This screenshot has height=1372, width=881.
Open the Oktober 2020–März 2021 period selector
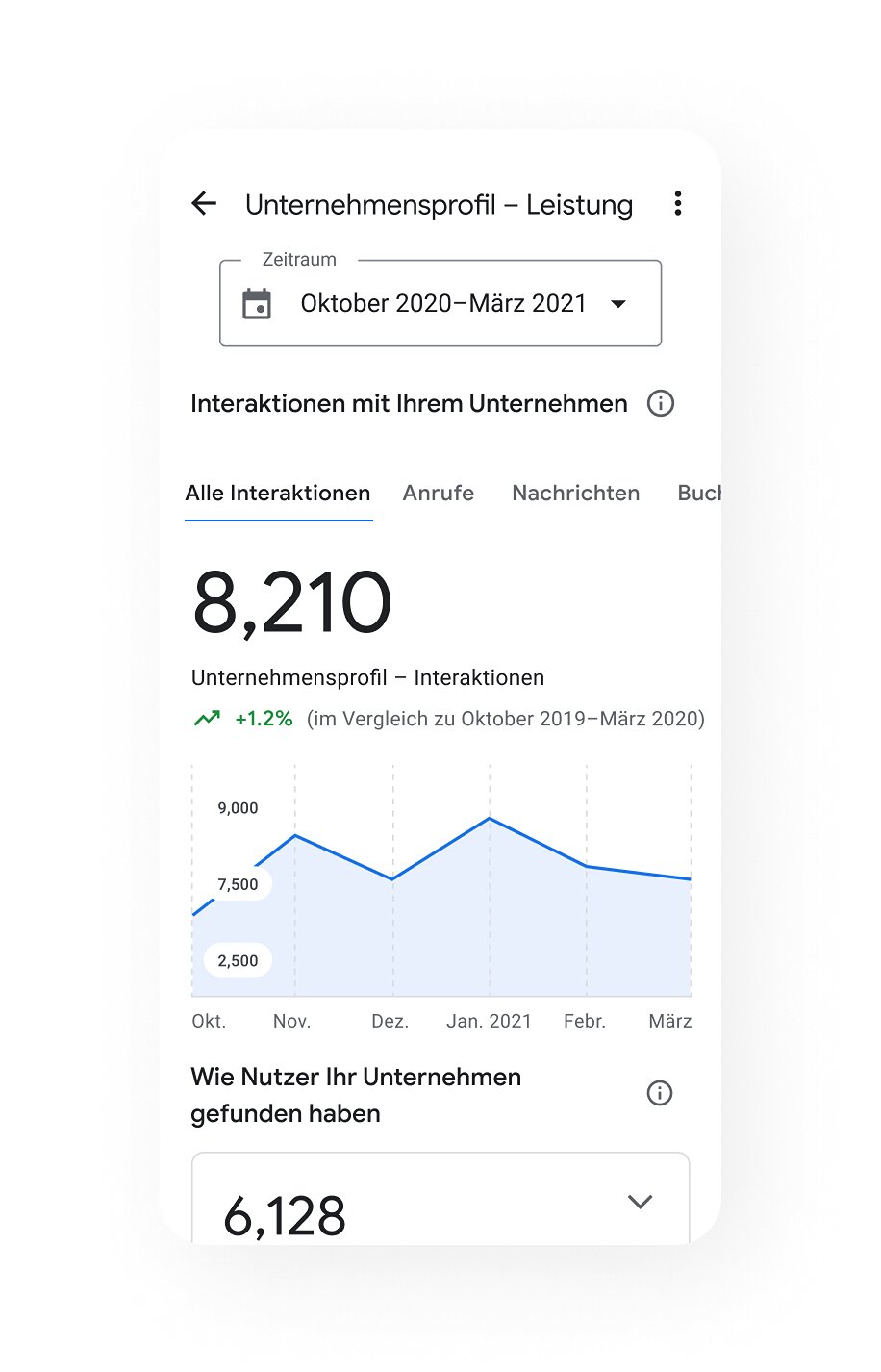442,304
